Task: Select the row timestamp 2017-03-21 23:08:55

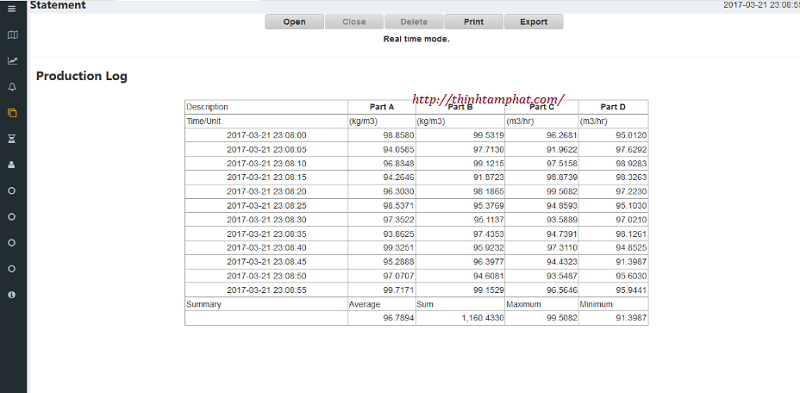Action: tap(266, 290)
